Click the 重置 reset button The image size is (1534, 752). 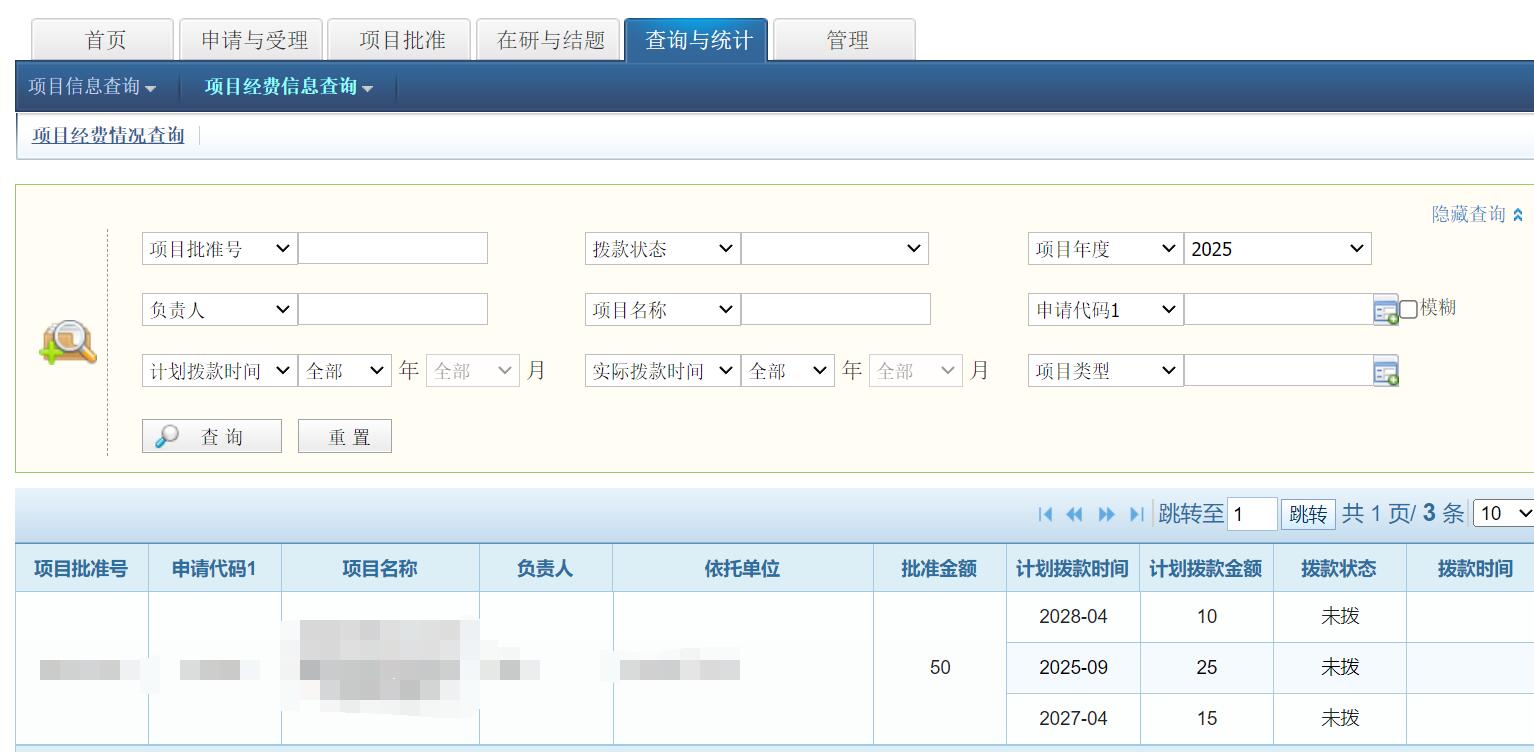pyautogui.click(x=345, y=437)
